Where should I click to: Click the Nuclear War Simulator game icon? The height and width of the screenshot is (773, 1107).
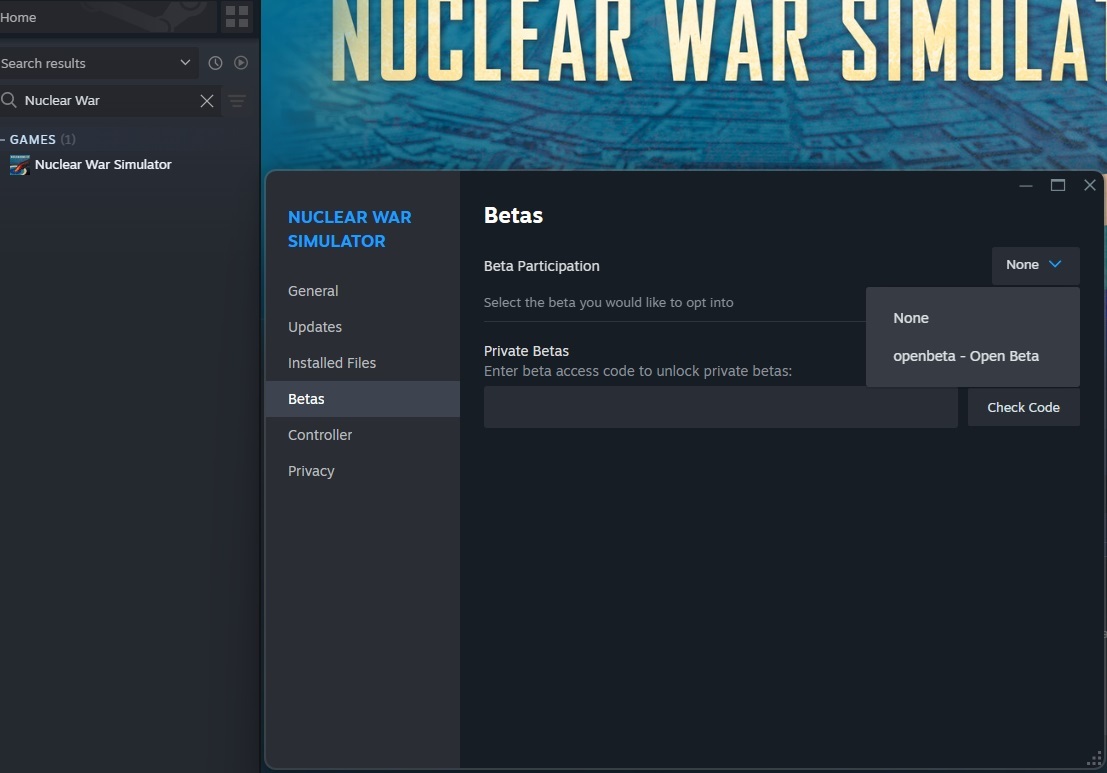coord(19,165)
